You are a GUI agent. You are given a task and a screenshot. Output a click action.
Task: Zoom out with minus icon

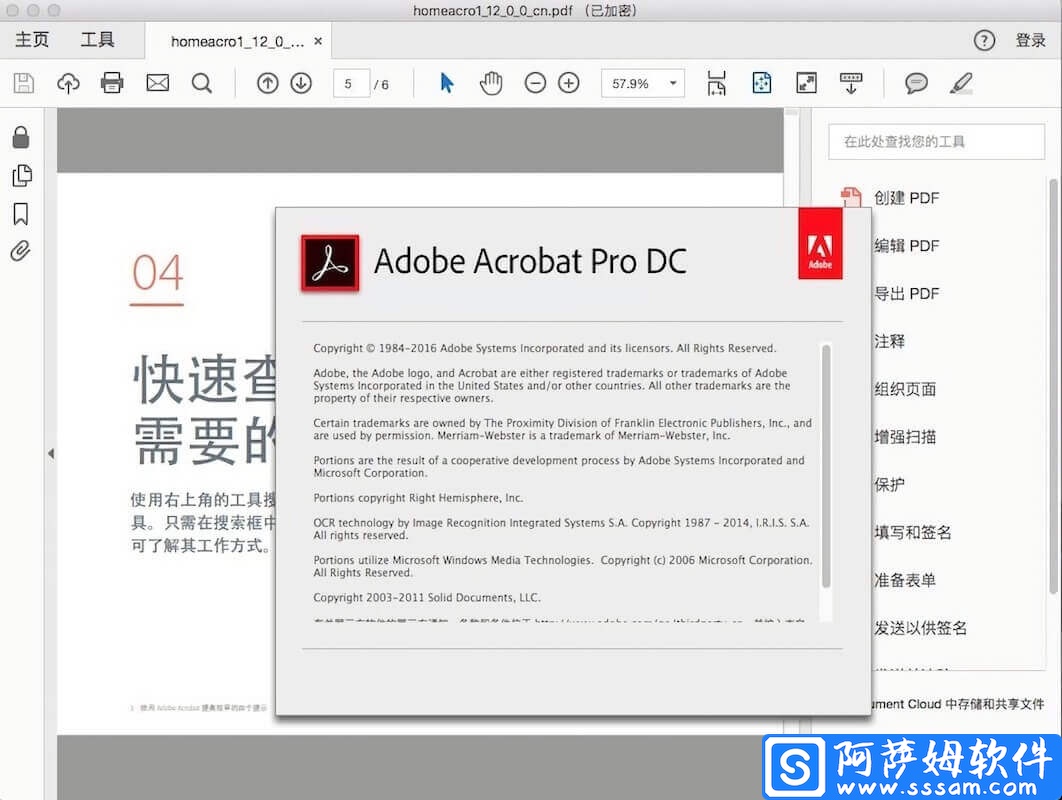pyautogui.click(x=535, y=83)
